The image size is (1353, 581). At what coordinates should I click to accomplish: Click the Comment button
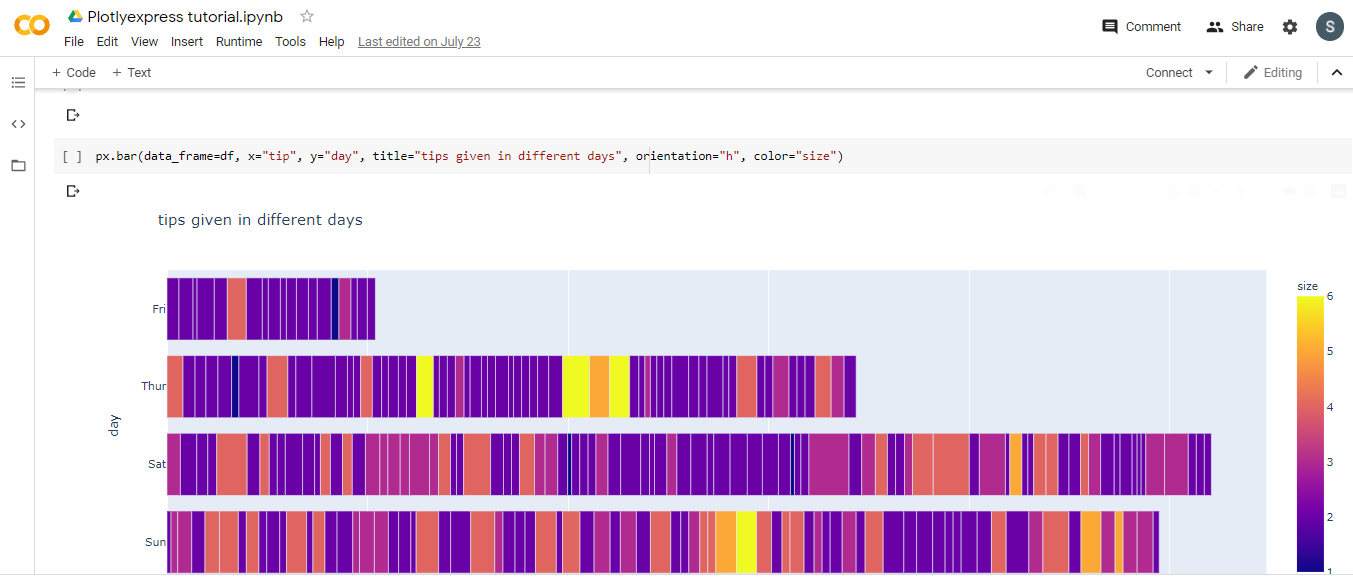[x=1141, y=27]
